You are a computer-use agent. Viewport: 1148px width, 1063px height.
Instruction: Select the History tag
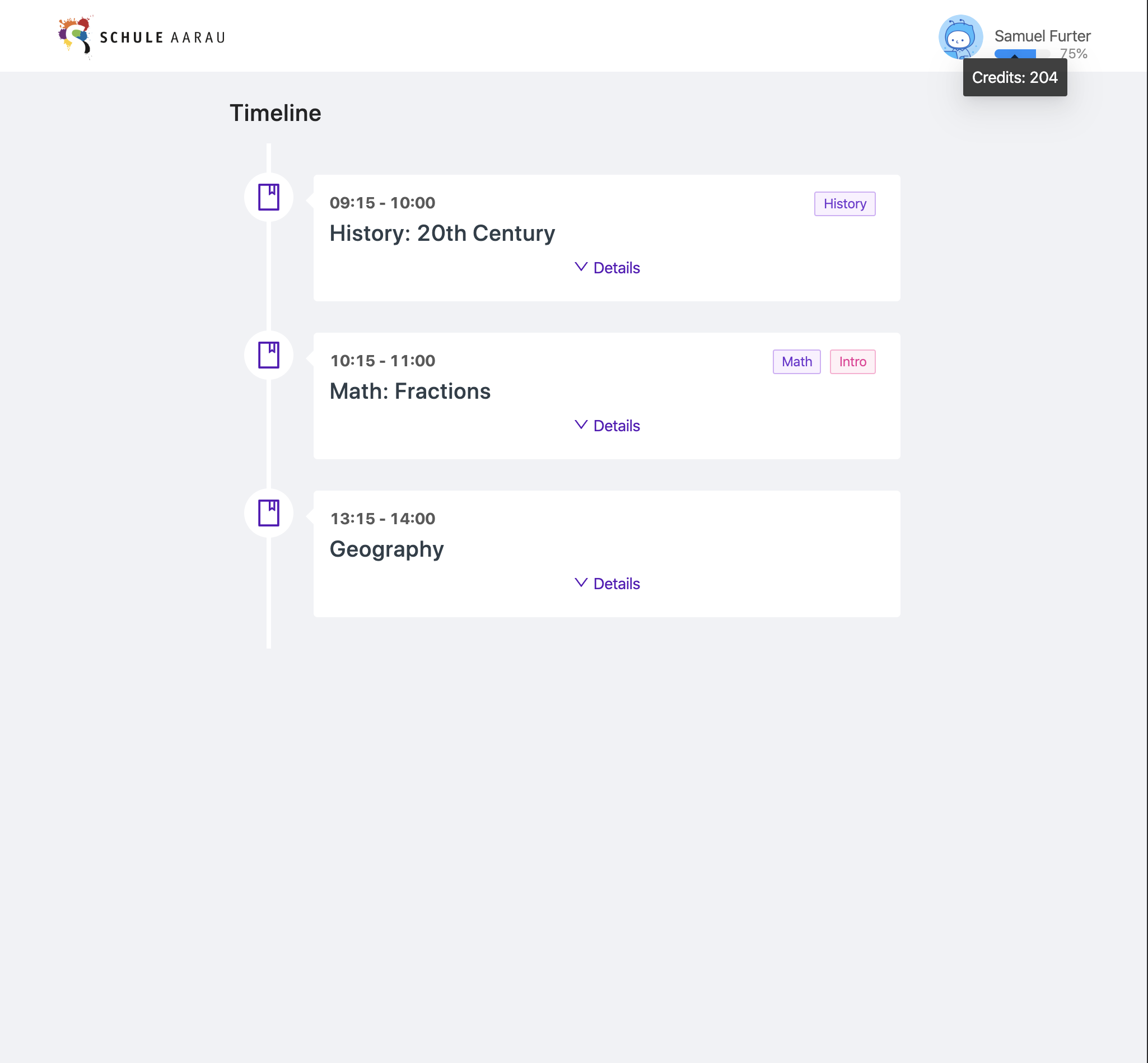click(x=844, y=204)
